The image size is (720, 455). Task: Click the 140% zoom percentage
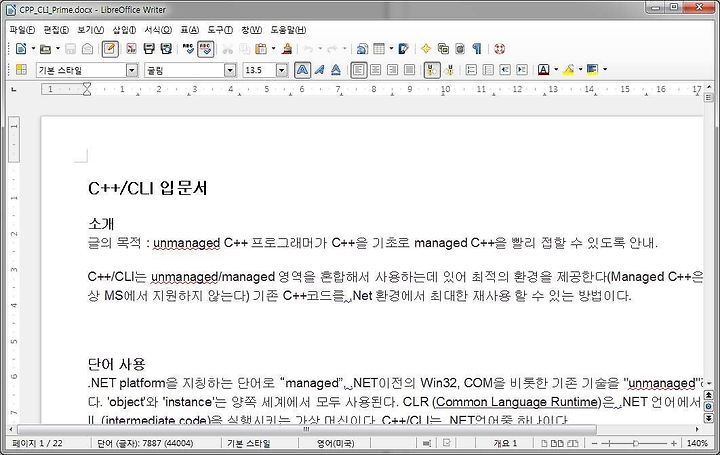[x=697, y=444]
